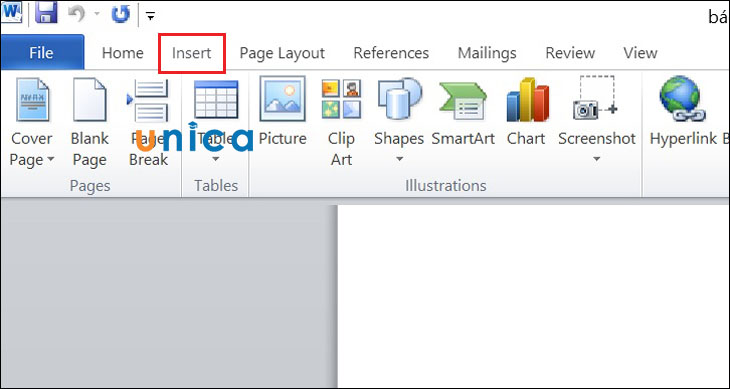Switch to the View tab
Screen dimensions: 730x389
[640, 53]
